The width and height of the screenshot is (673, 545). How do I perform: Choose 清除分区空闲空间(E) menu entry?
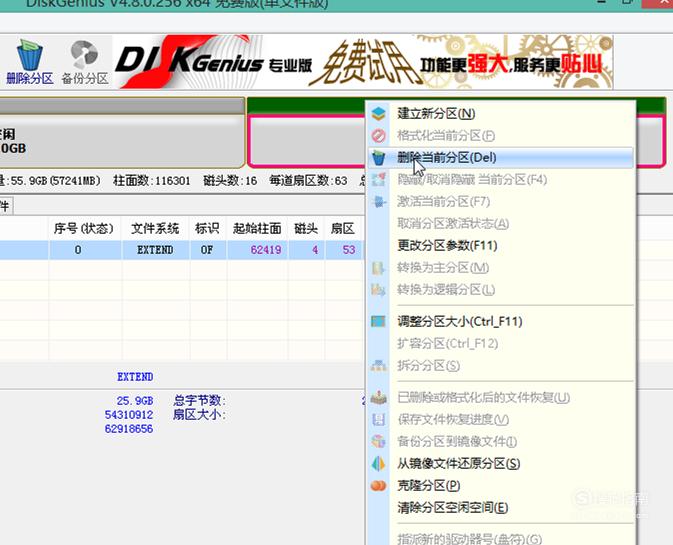tap(452, 508)
